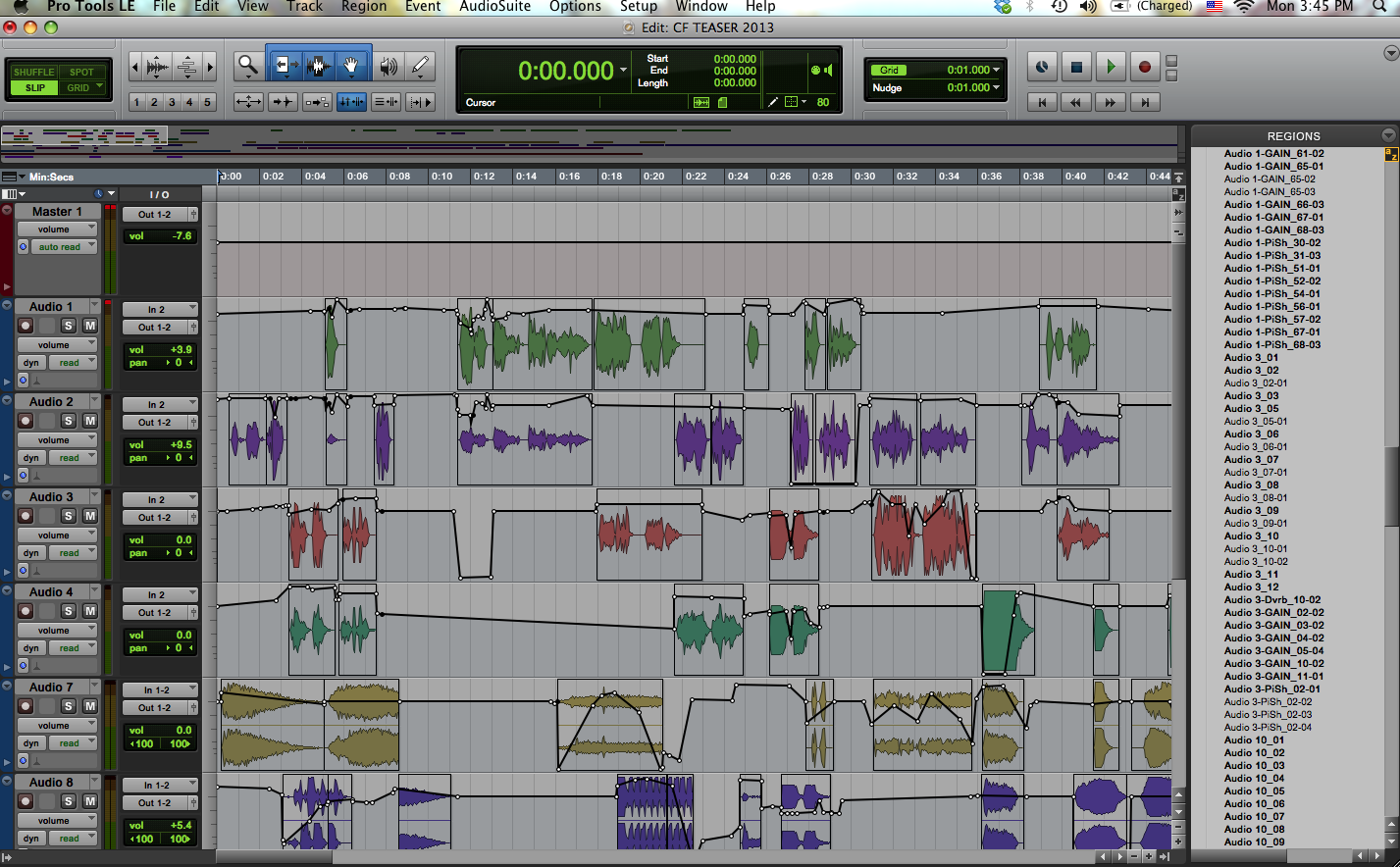Viewport: 1400px width, 867px height.
Task: Solo the Audio 2 track
Action: 69,421
